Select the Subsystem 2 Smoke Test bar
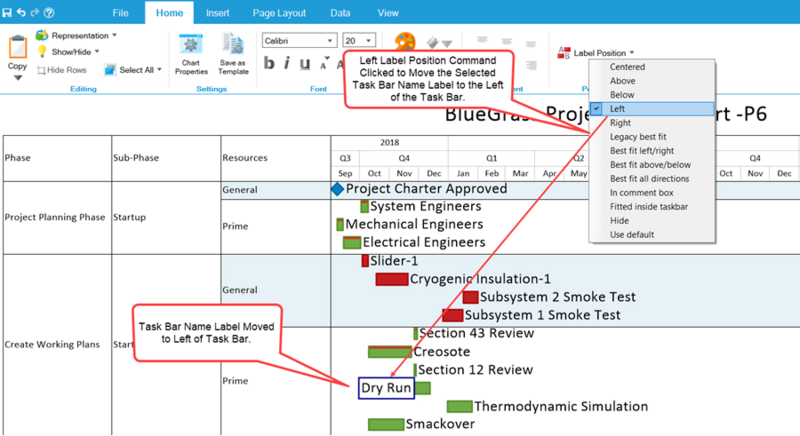This screenshot has width=800, height=436. pos(470,297)
